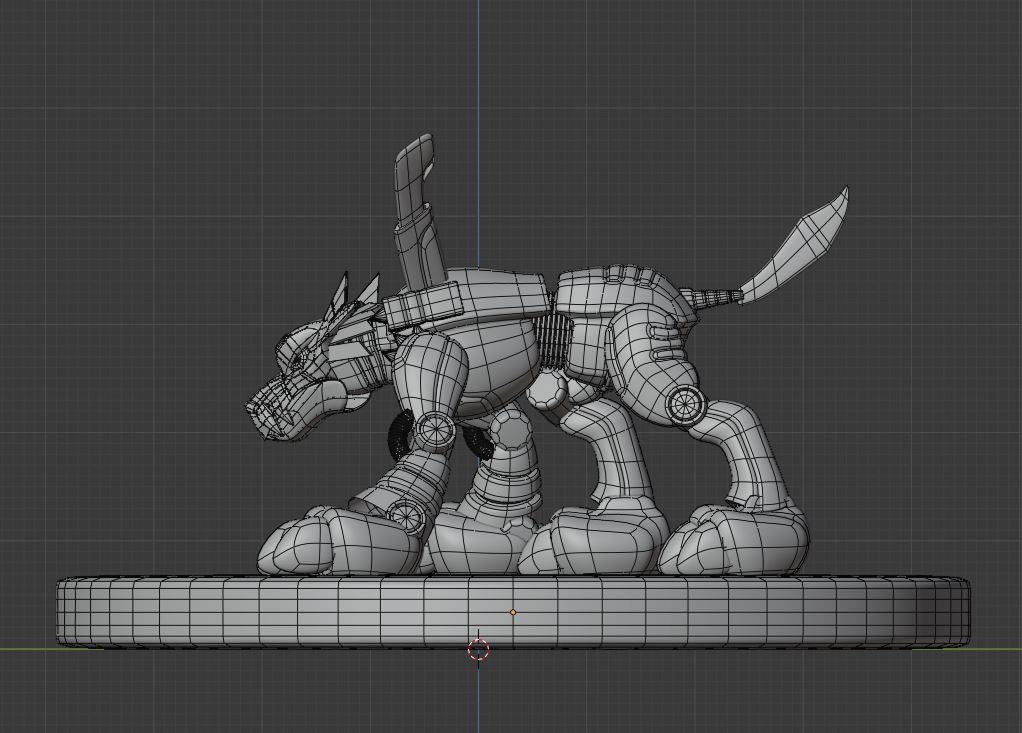Select the circular shoulder joint on the front leg
Image resolution: width=1022 pixels, height=733 pixels.
435,431
